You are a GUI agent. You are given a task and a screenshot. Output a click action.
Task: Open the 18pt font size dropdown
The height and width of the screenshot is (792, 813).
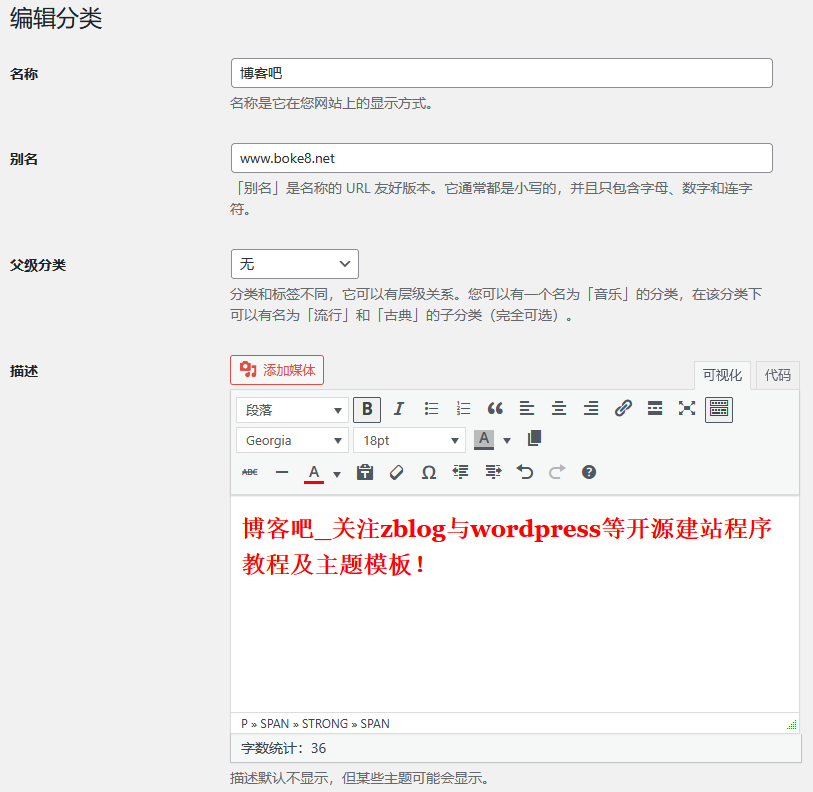coord(410,440)
